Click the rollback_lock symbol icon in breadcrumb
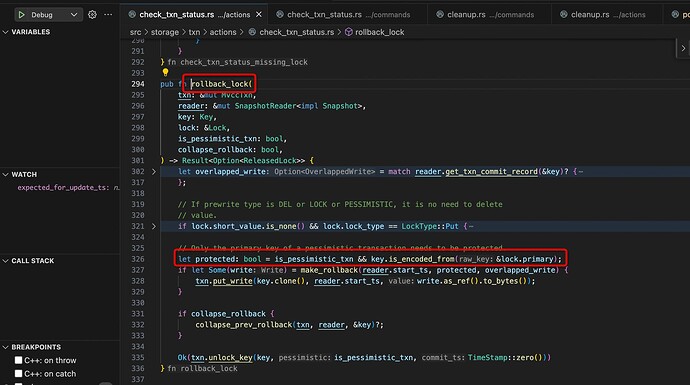690x385 pixels. click(349, 32)
